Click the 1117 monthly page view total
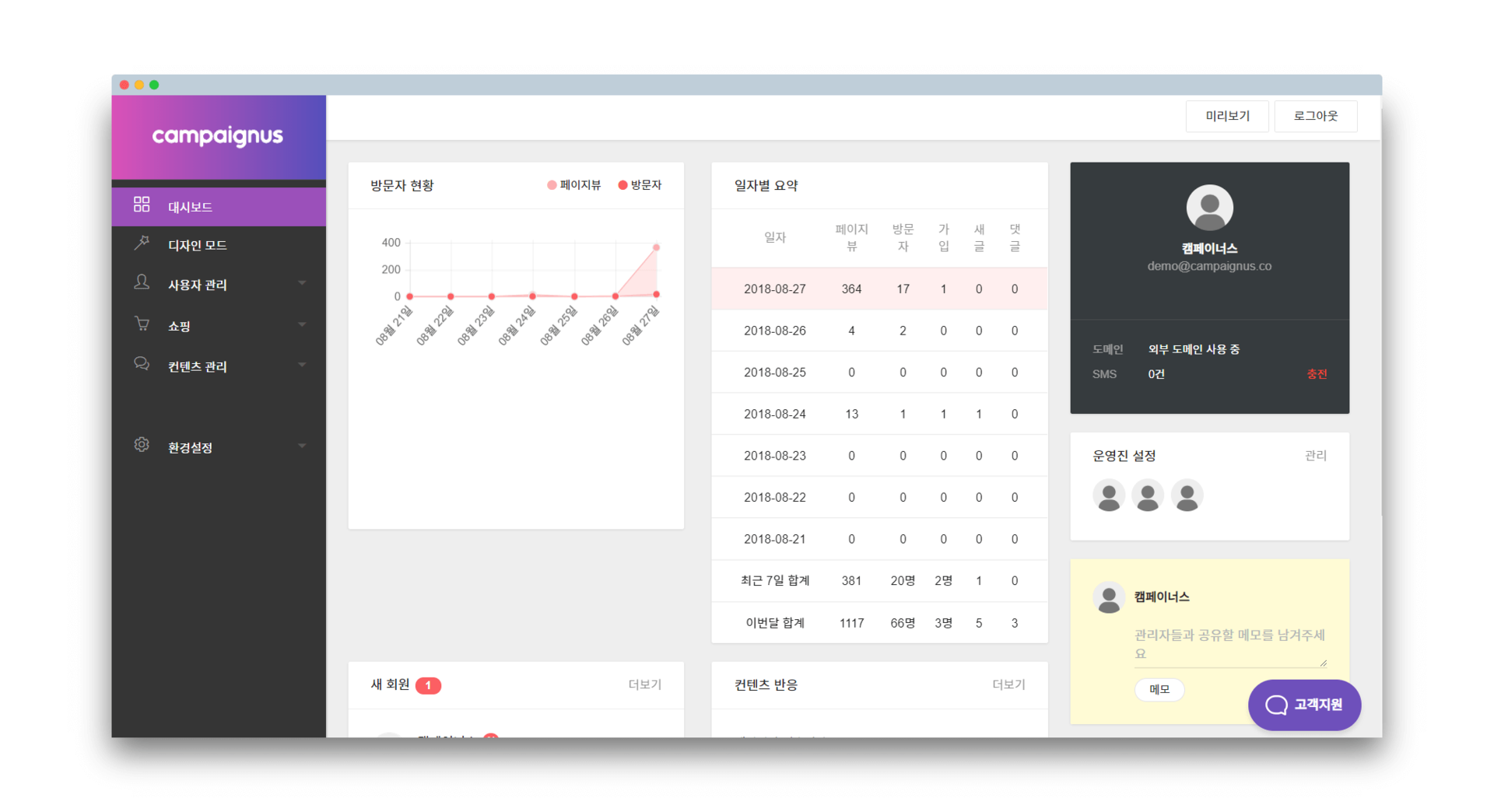Screen dimensions: 1494x812 pos(851,623)
